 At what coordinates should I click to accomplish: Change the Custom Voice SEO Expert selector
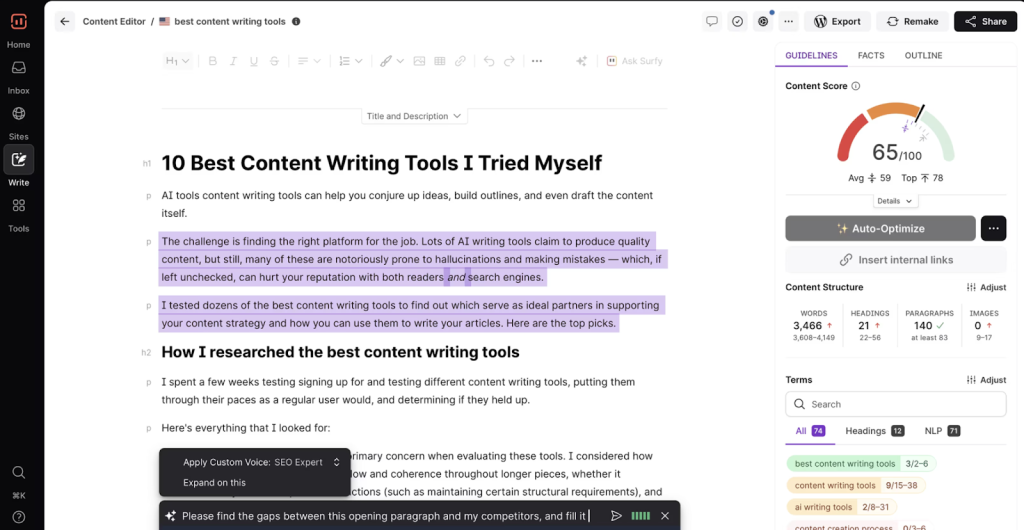(x=307, y=462)
